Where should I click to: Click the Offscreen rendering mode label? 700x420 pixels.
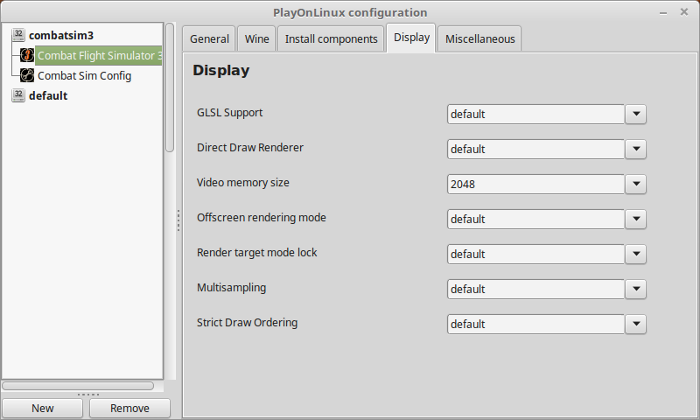[x=262, y=218]
